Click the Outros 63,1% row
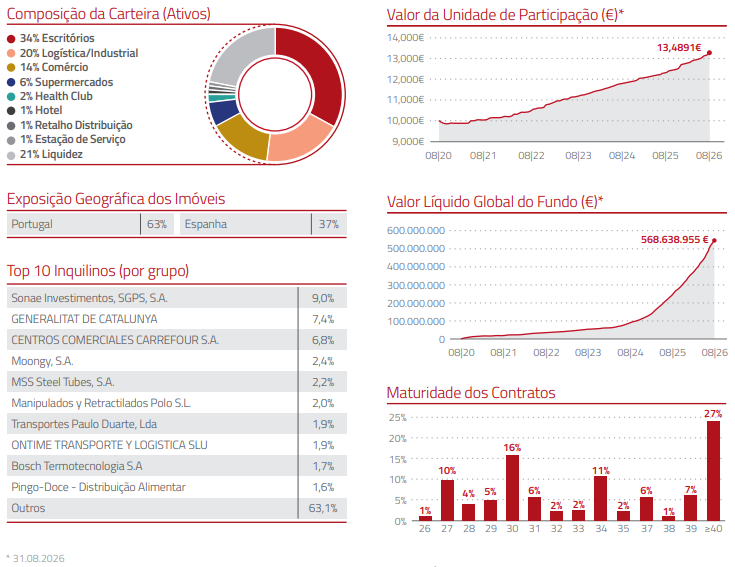This screenshot has height=567, width=735. [177, 508]
